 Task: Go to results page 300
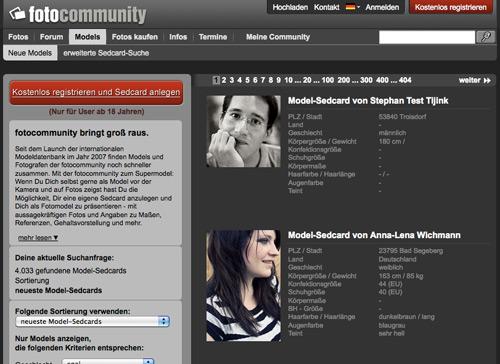tap(366, 80)
